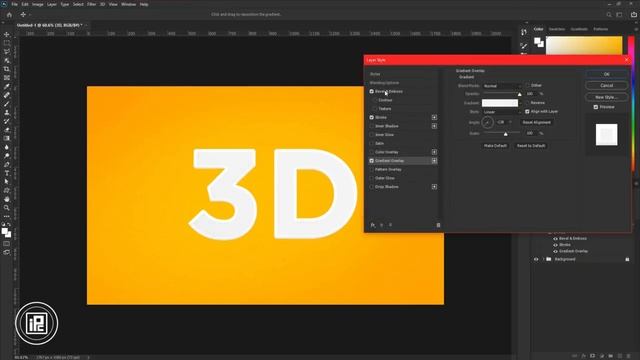The height and width of the screenshot is (360, 640).
Task: Open the Image menu
Action: pos(38,4)
